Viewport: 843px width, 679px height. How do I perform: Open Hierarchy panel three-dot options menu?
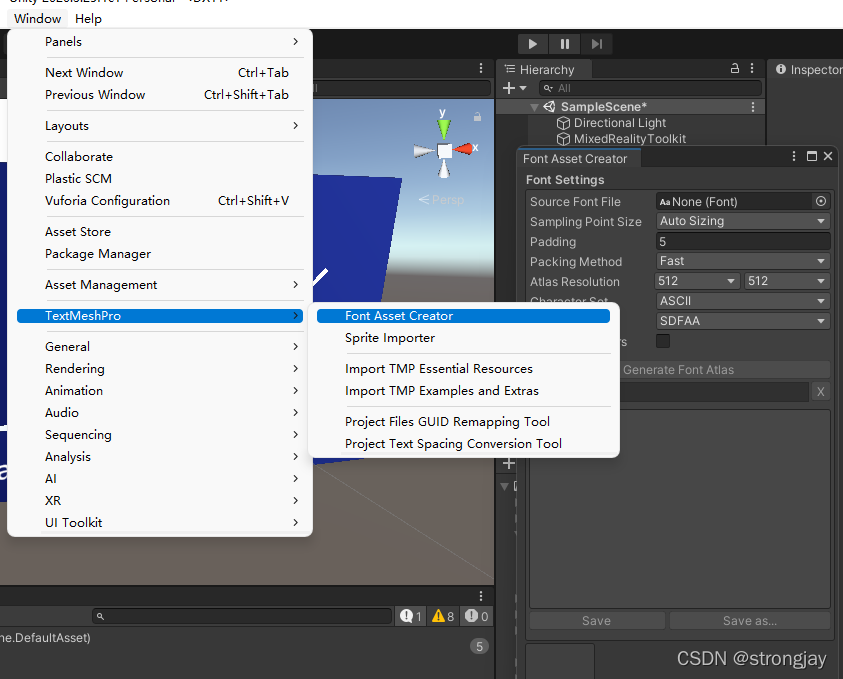click(x=752, y=68)
